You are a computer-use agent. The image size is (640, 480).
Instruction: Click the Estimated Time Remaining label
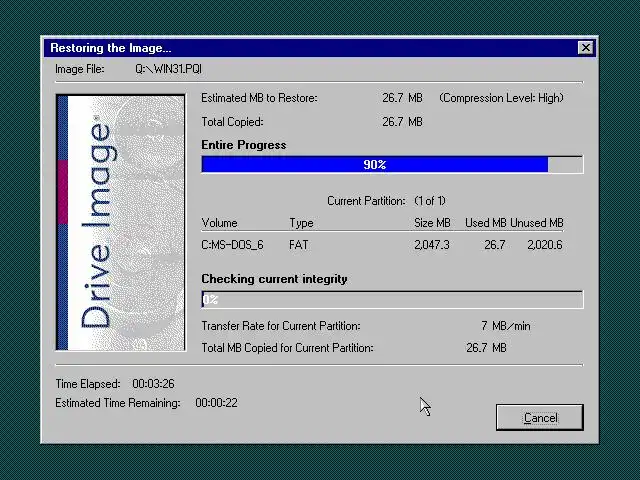(118, 403)
